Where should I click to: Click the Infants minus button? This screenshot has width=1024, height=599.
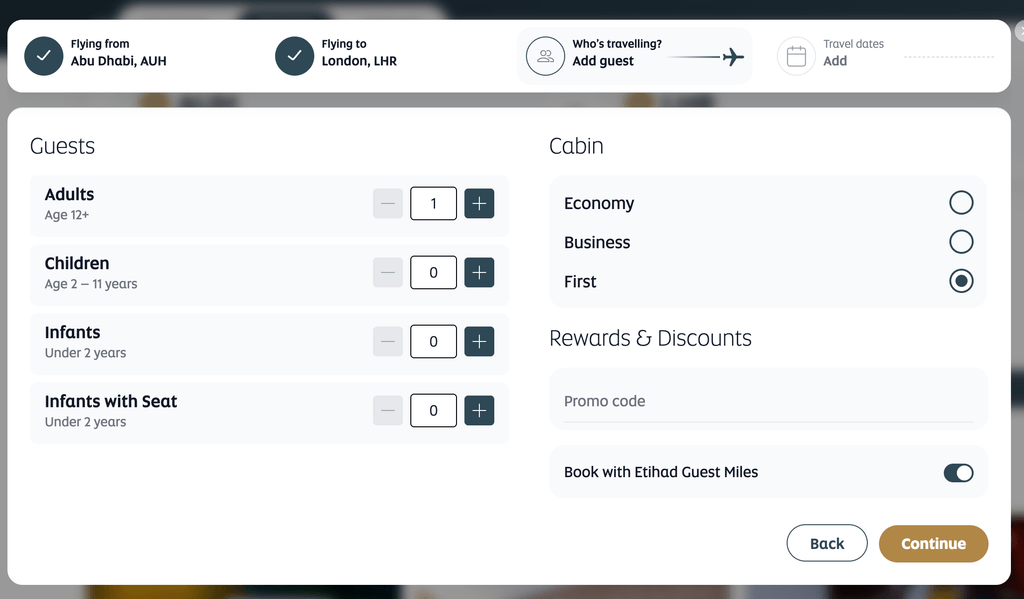[x=387, y=342]
